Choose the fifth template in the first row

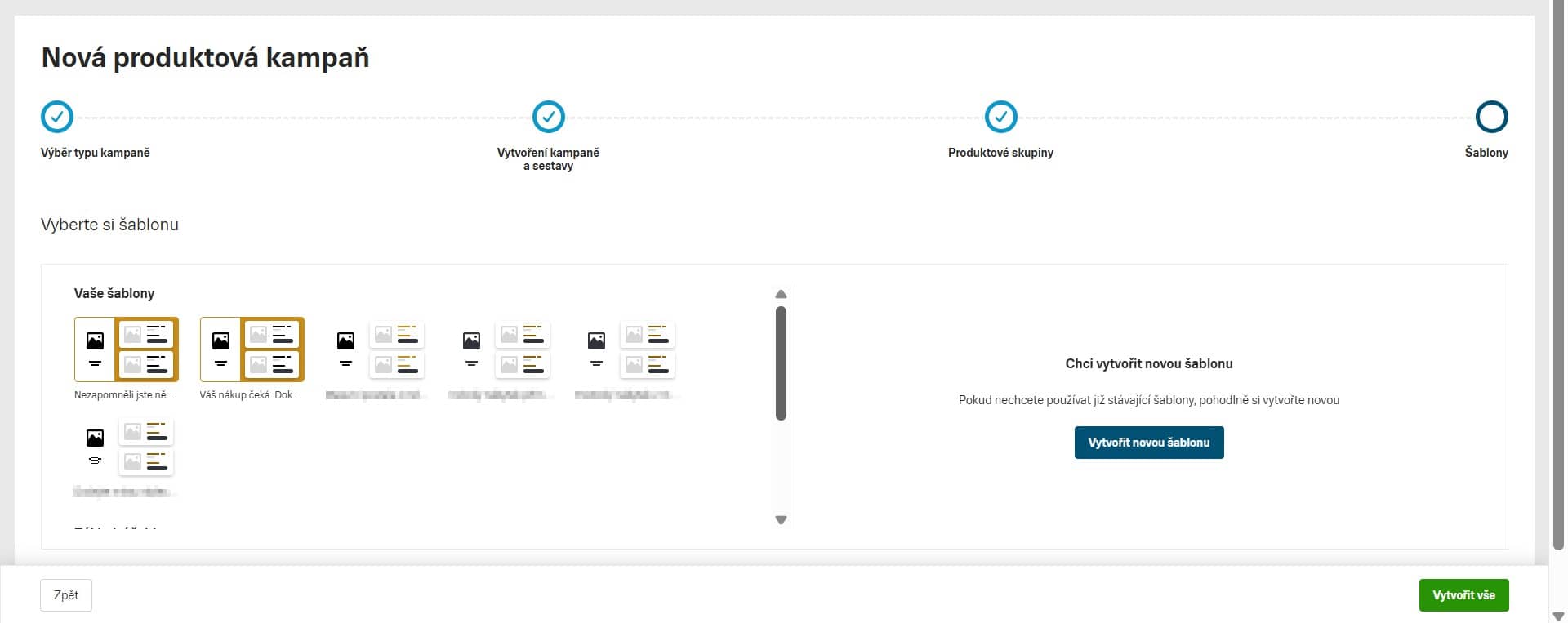coord(630,349)
